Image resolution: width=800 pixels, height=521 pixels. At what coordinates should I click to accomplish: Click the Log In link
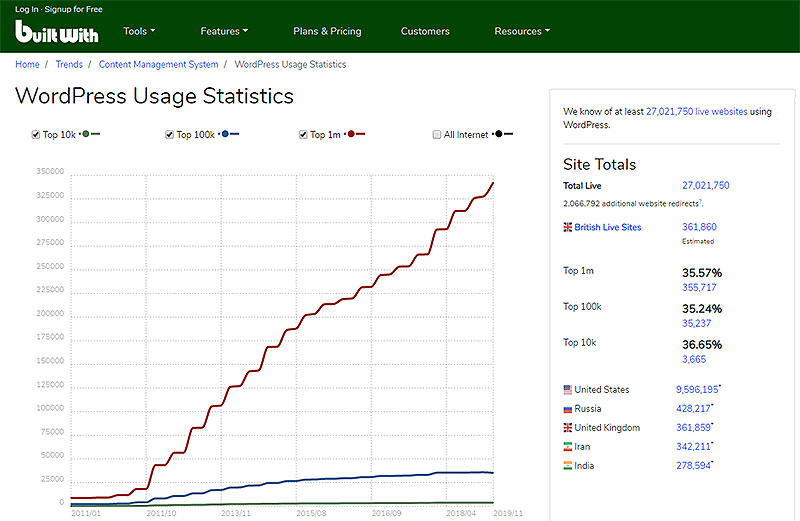(27, 9)
